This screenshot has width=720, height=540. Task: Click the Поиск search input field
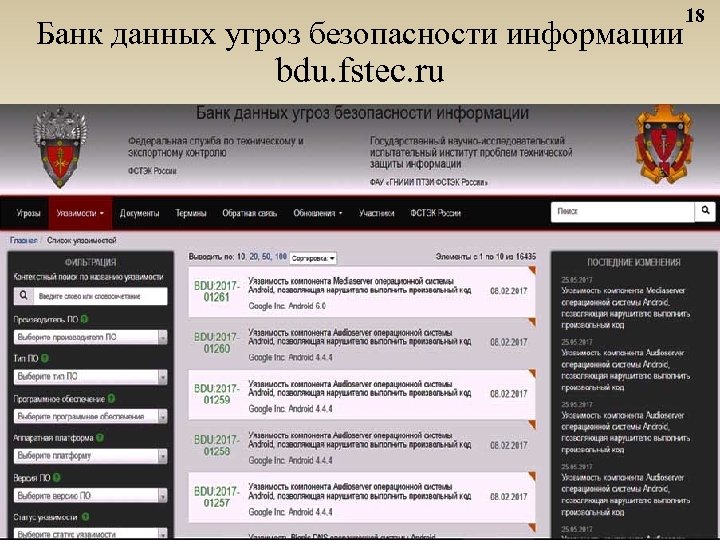pyautogui.click(x=623, y=212)
